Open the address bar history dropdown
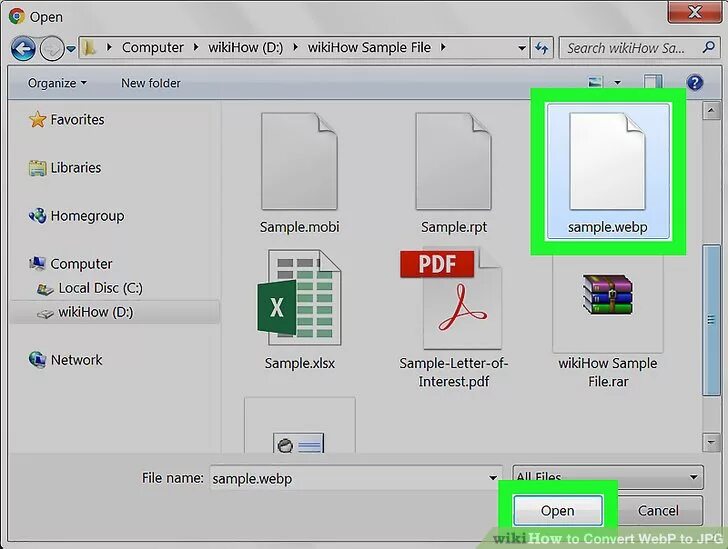 (522, 48)
